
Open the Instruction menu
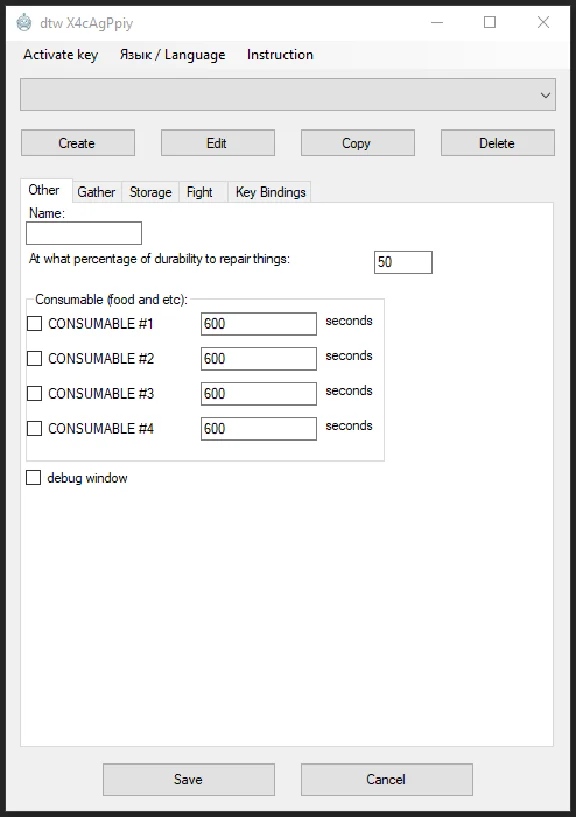[280, 55]
